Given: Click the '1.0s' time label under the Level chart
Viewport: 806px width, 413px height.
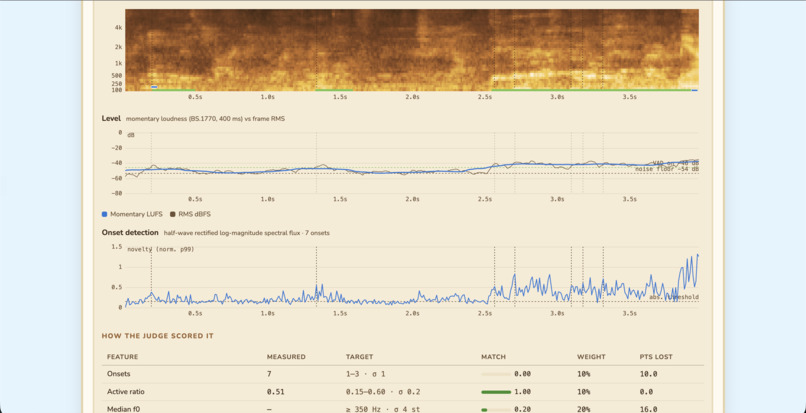Looking at the screenshot, I should click(267, 199).
